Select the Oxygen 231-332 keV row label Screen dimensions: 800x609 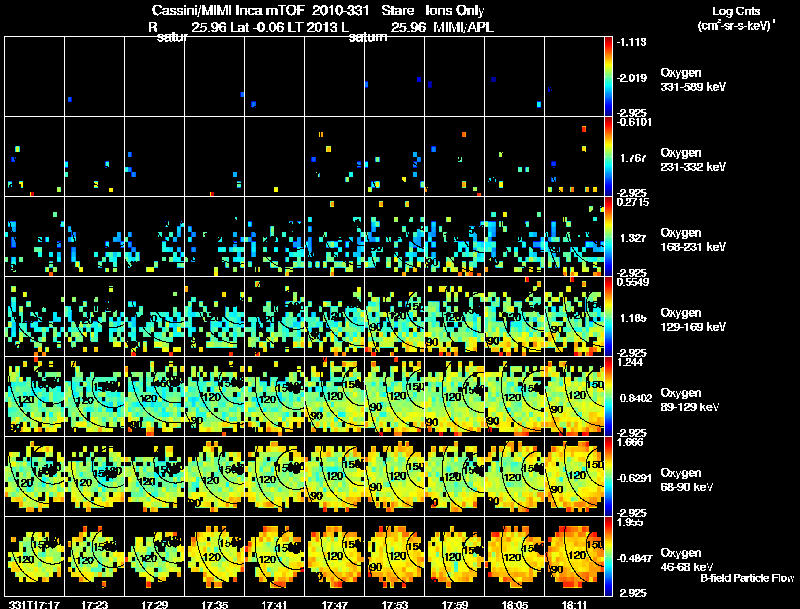(693, 160)
